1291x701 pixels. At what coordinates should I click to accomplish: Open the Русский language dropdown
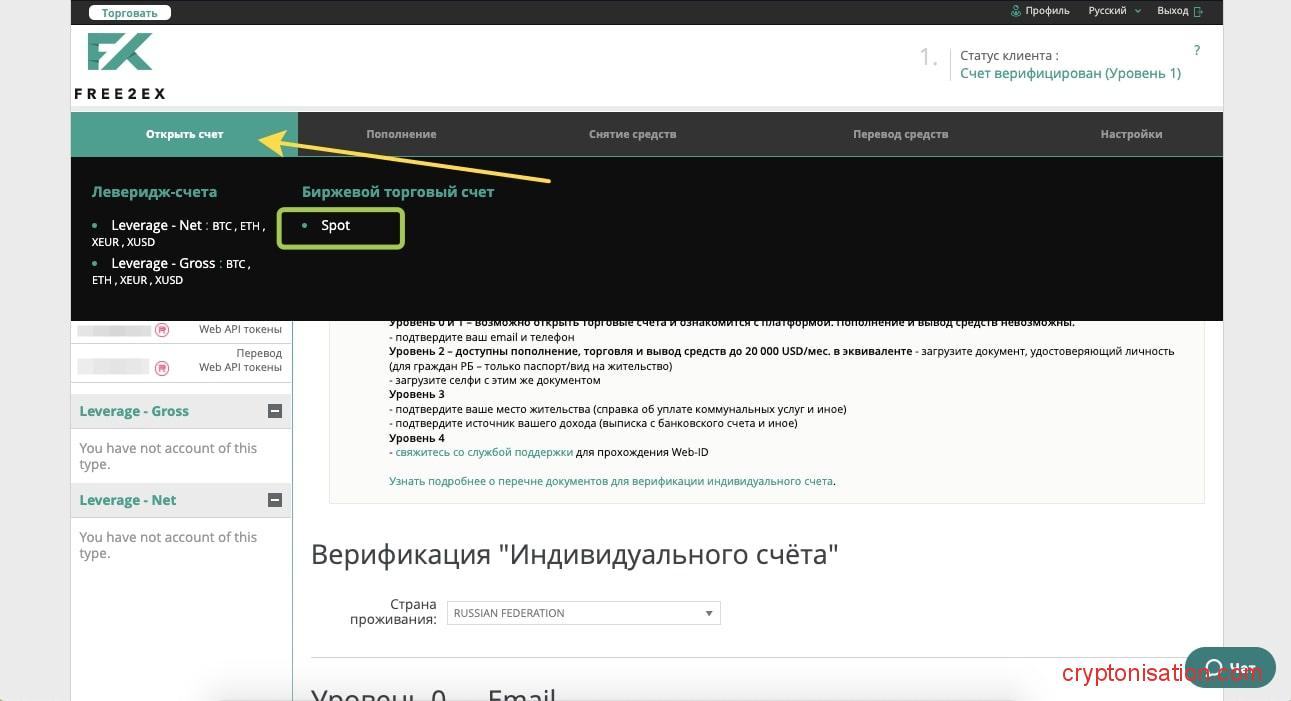click(x=1114, y=11)
